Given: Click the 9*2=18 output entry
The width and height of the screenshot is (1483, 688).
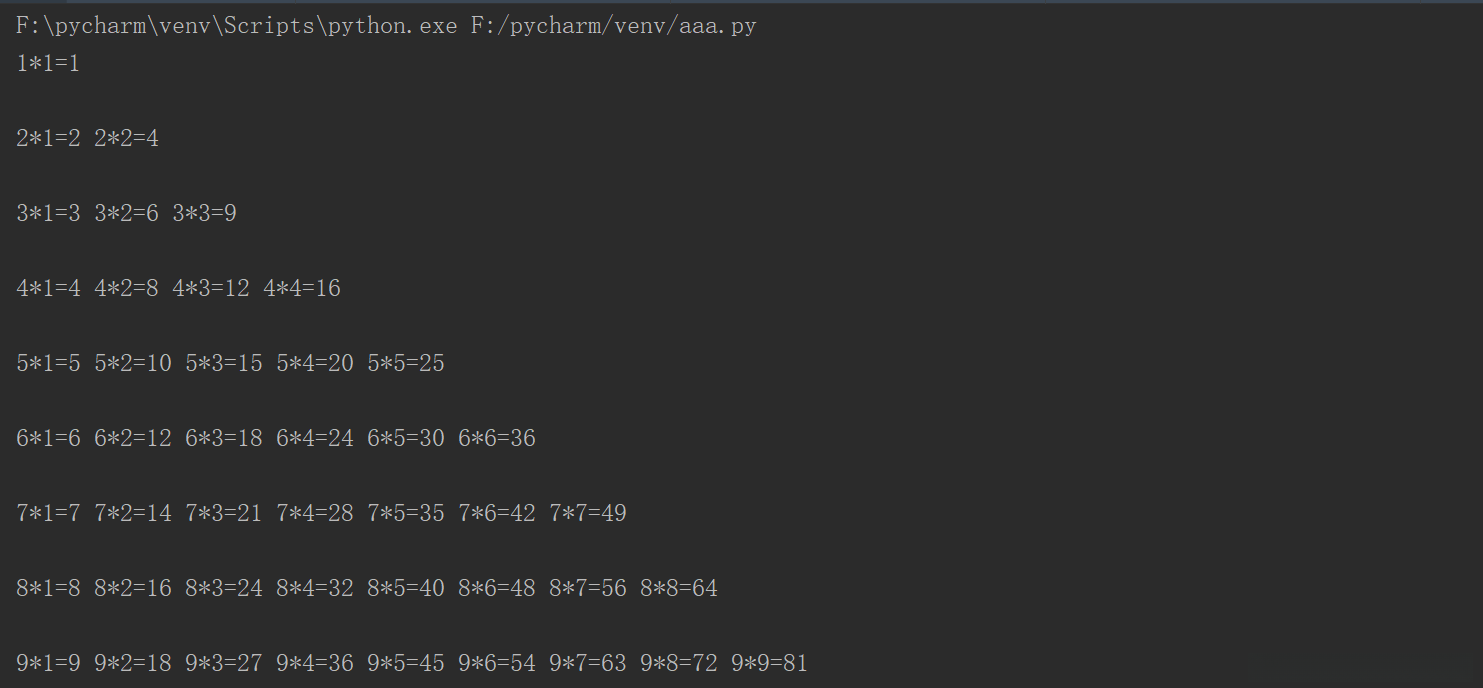Looking at the screenshot, I should [132, 664].
